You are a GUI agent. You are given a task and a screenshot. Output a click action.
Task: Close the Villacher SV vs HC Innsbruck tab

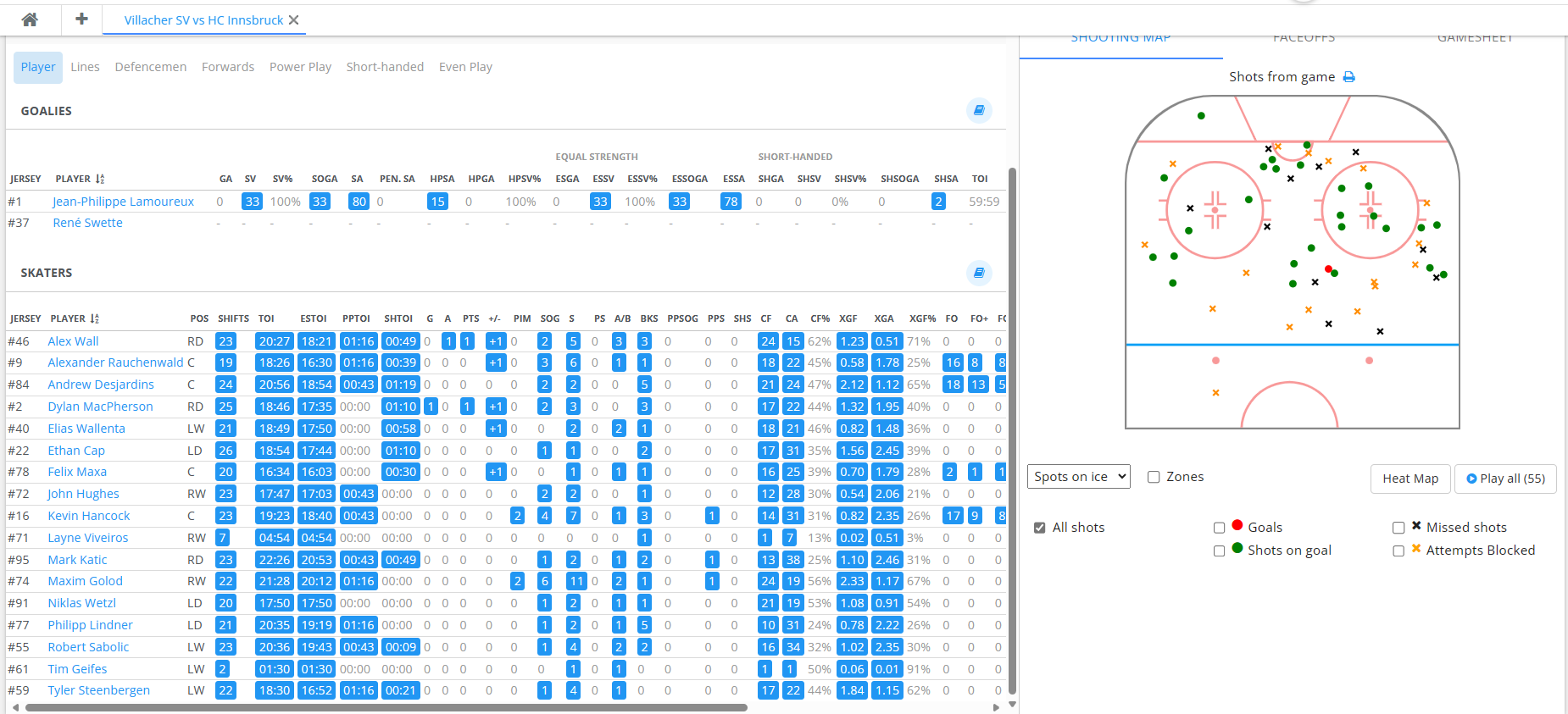pos(294,20)
